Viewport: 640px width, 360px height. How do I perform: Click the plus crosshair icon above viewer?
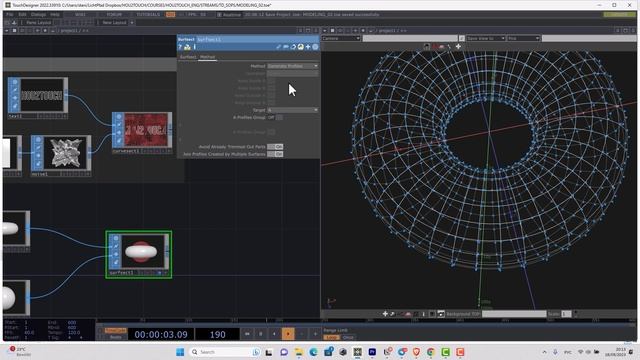(458, 47)
